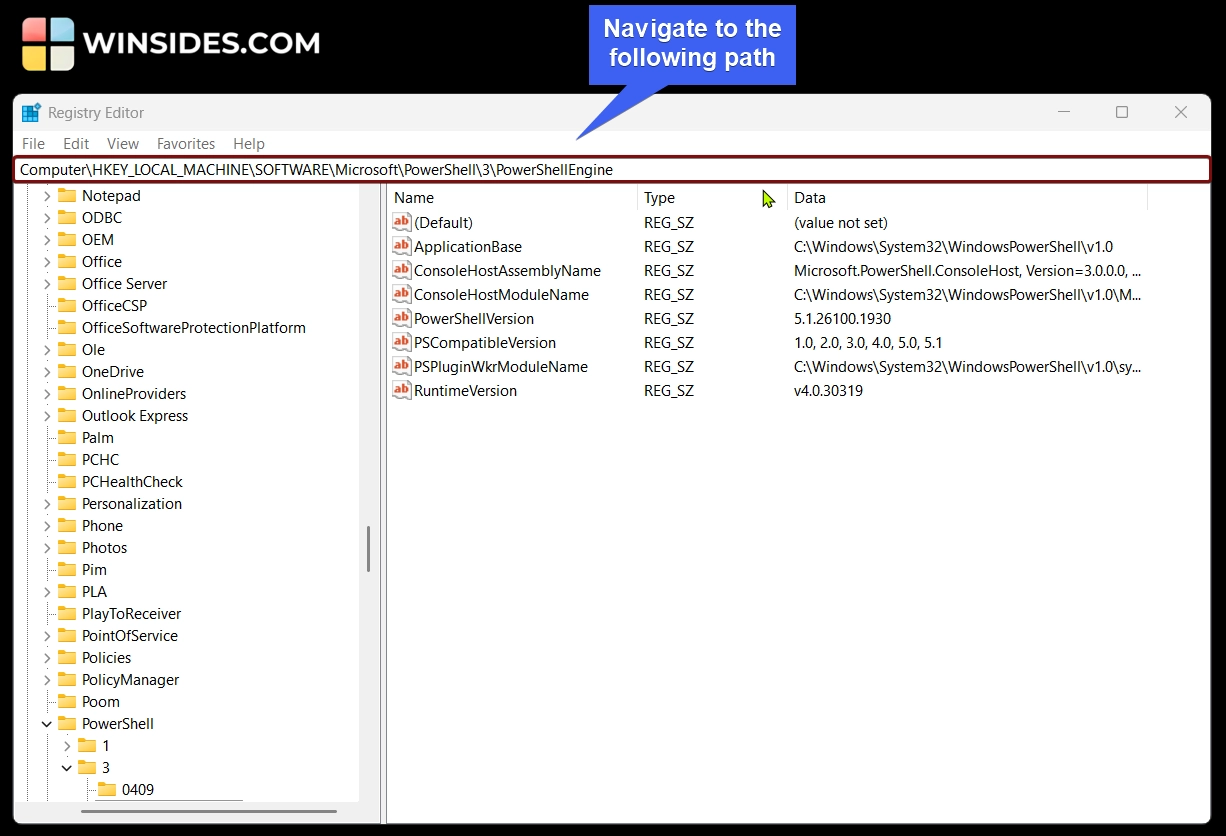The height and width of the screenshot is (836, 1226).
Task: Click the string icon beside ApplicationBase
Action: 402,246
